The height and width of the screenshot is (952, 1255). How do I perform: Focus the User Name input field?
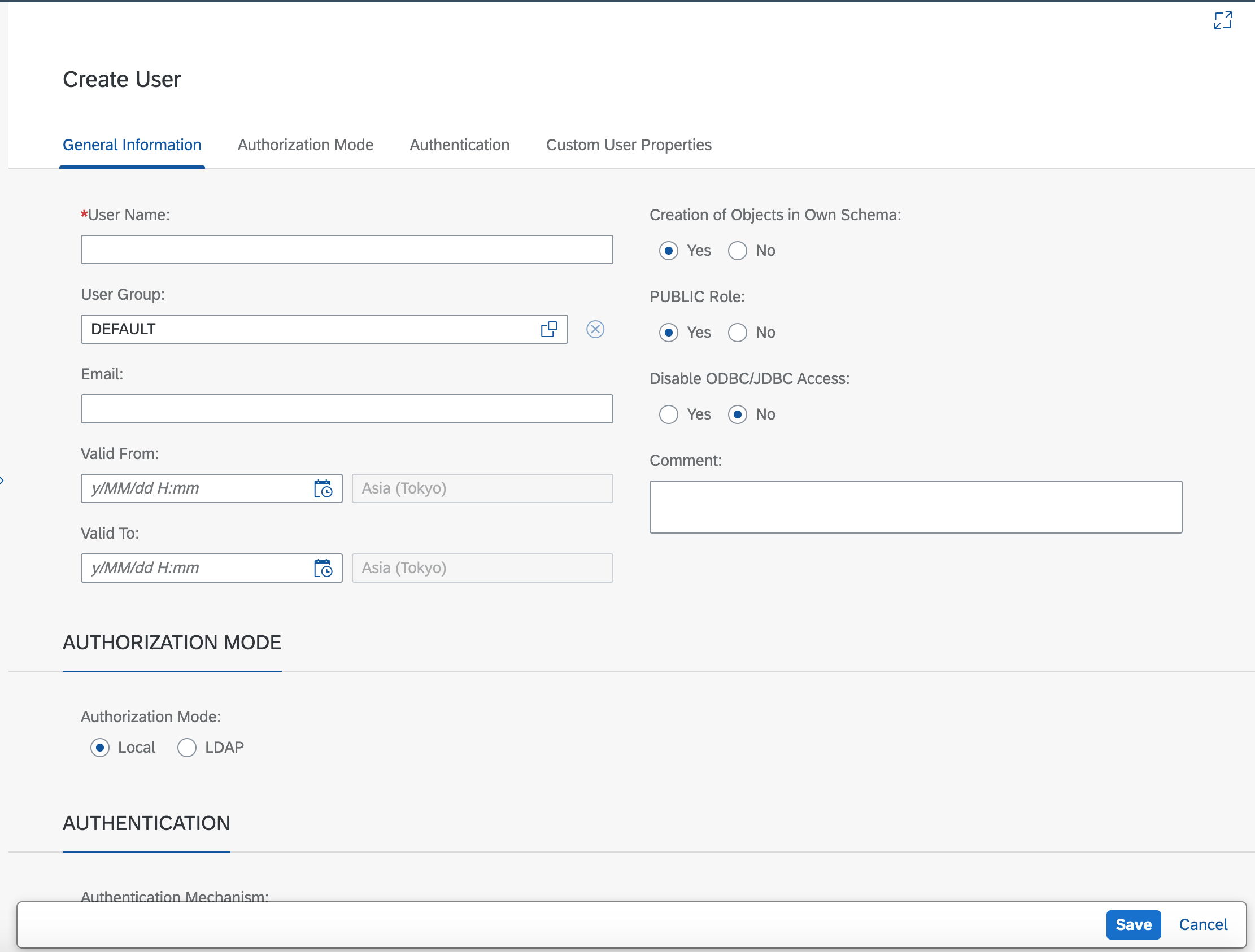346,250
